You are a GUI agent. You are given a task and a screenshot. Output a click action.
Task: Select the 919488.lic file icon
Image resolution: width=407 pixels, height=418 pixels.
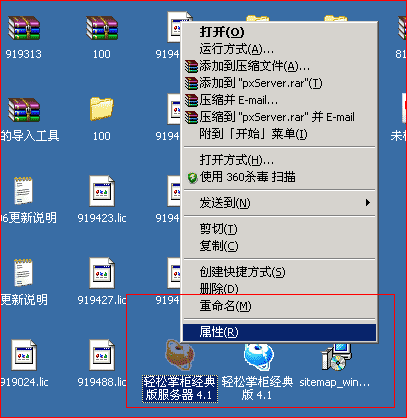(102, 355)
